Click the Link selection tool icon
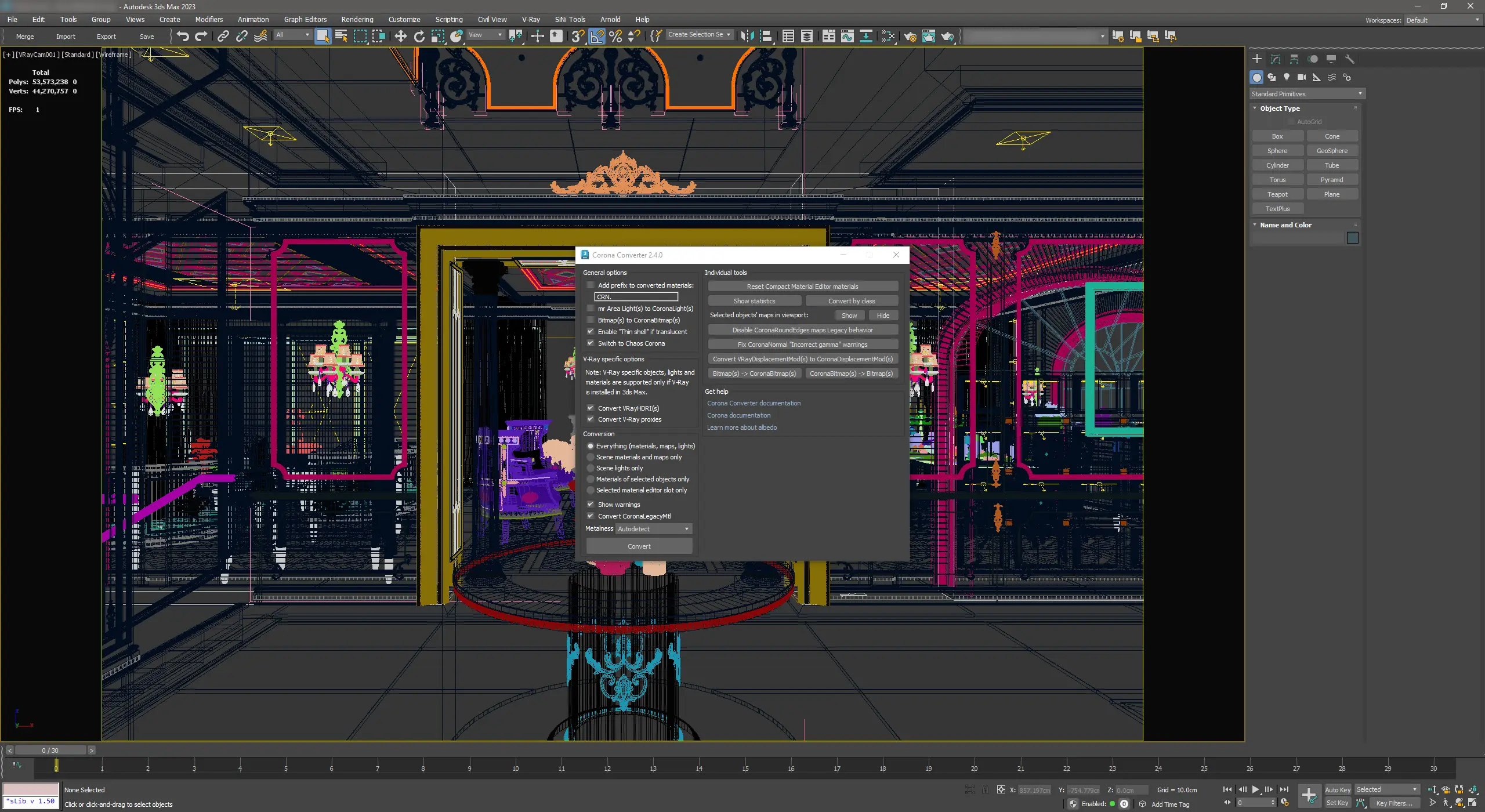Image resolution: width=1485 pixels, height=812 pixels. click(223, 36)
